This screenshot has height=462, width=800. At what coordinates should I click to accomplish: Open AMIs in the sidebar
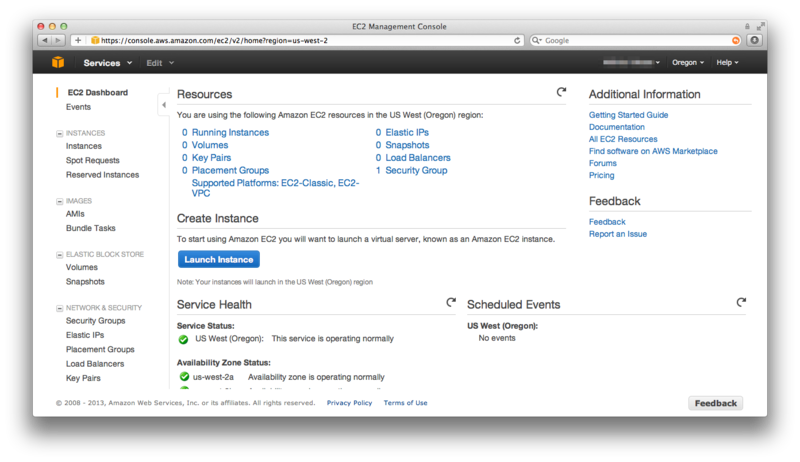tap(75, 214)
